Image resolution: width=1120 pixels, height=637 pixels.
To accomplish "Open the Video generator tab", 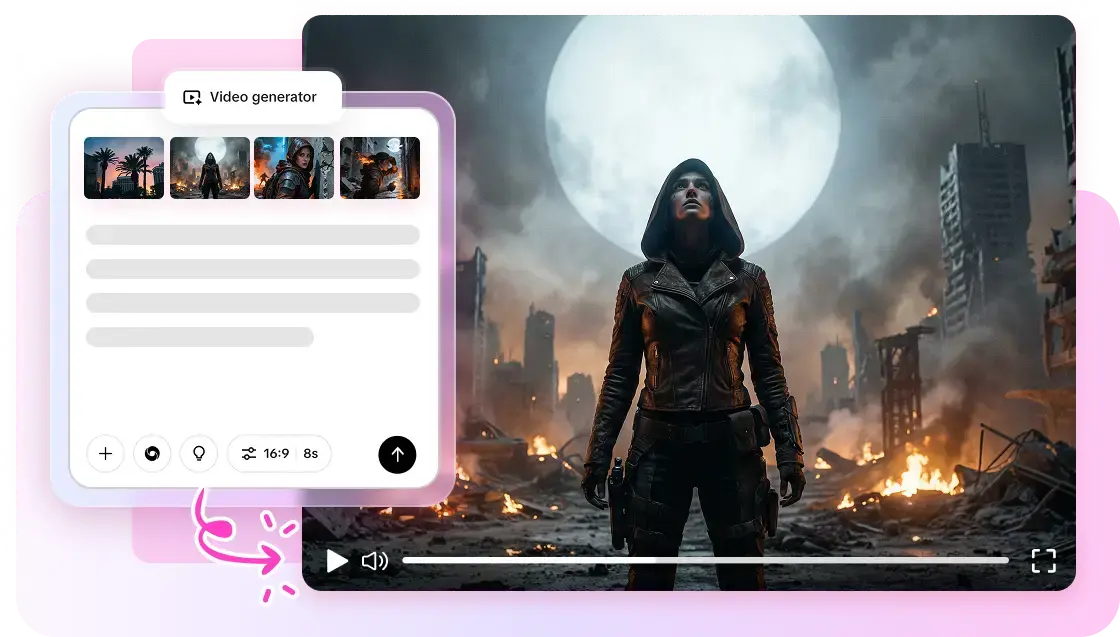I will tap(253, 97).
